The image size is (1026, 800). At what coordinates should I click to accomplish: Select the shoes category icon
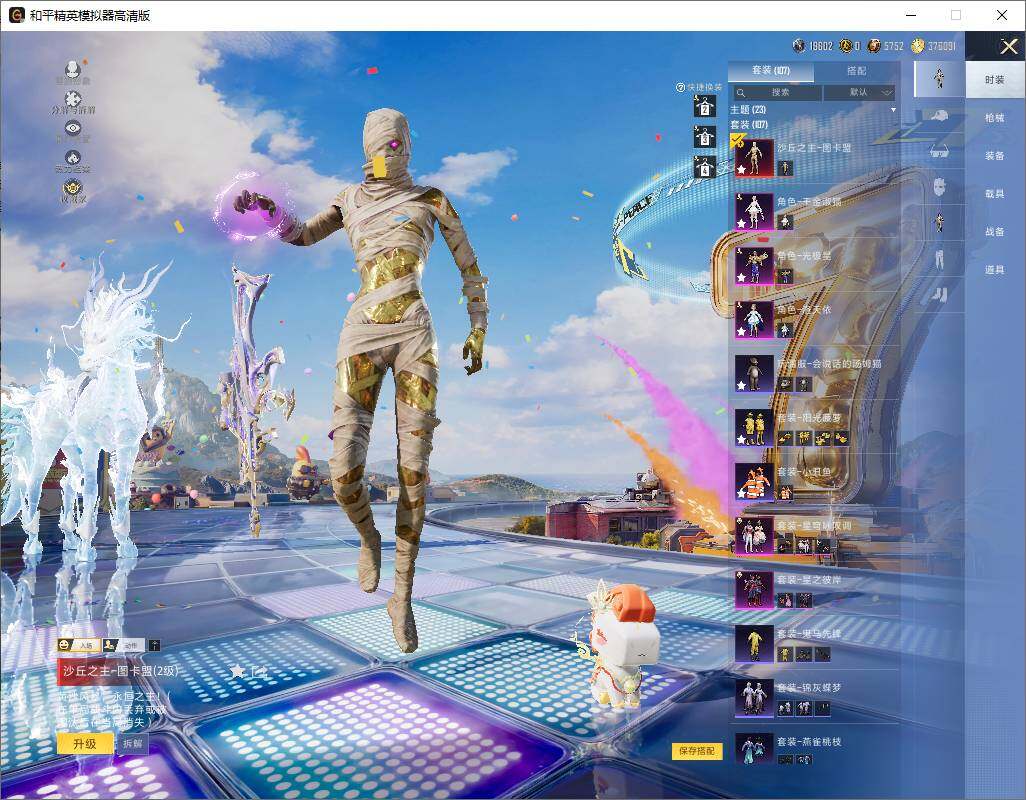[940, 295]
